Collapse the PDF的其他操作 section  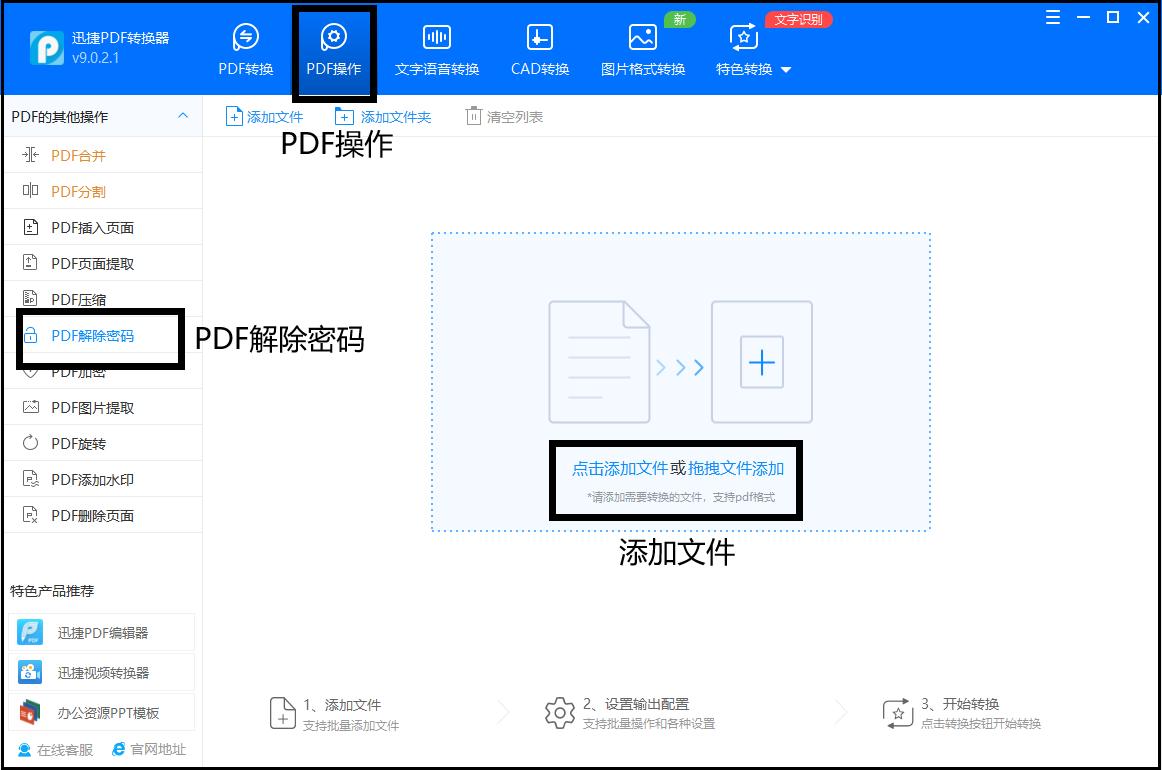pyautogui.click(x=183, y=116)
